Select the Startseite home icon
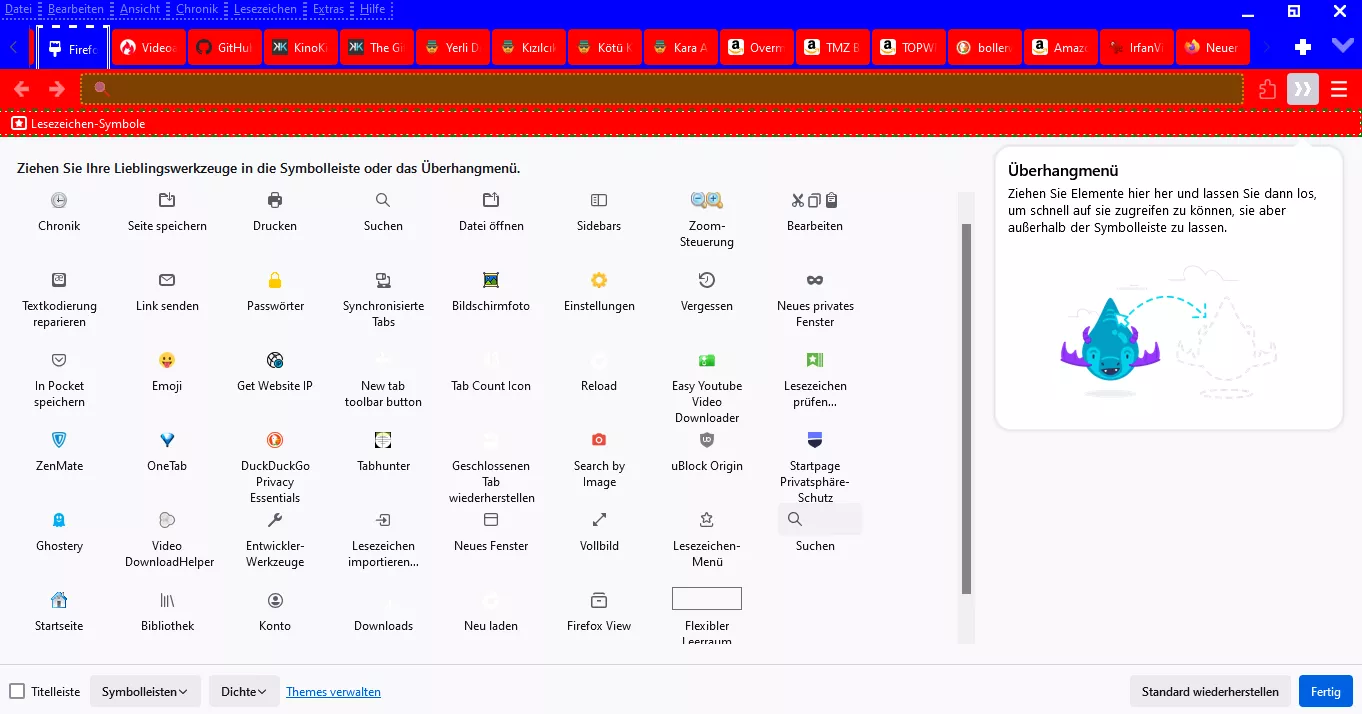Image resolution: width=1362 pixels, height=714 pixels. tap(59, 600)
